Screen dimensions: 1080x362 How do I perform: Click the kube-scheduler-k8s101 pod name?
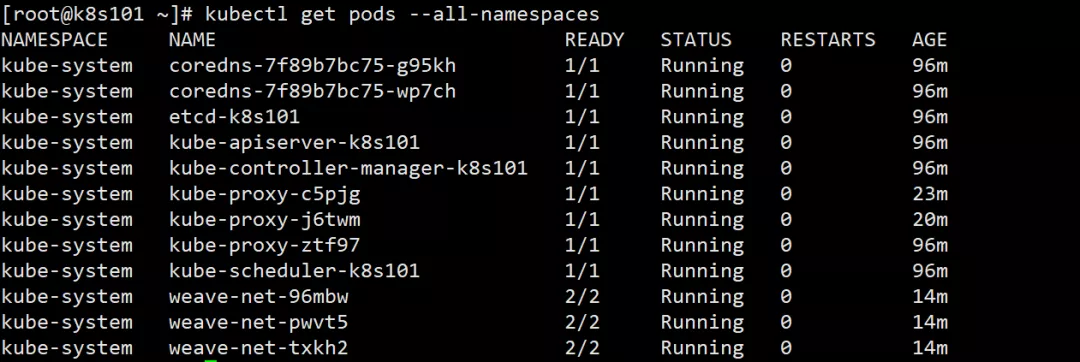(295, 271)
